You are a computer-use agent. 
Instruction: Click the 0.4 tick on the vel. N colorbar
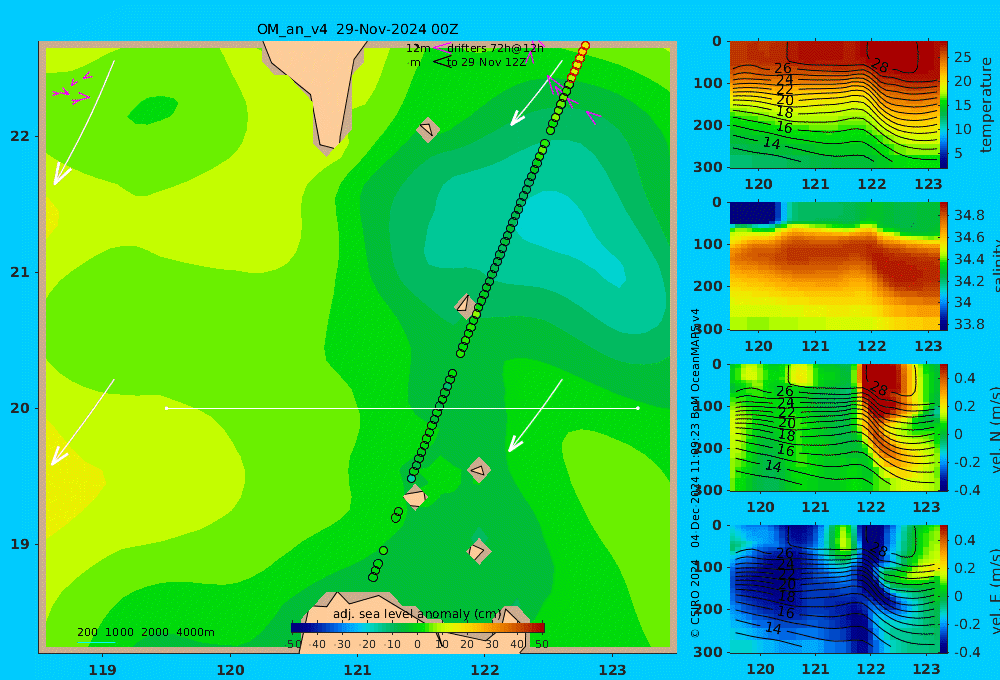[965, 378]
